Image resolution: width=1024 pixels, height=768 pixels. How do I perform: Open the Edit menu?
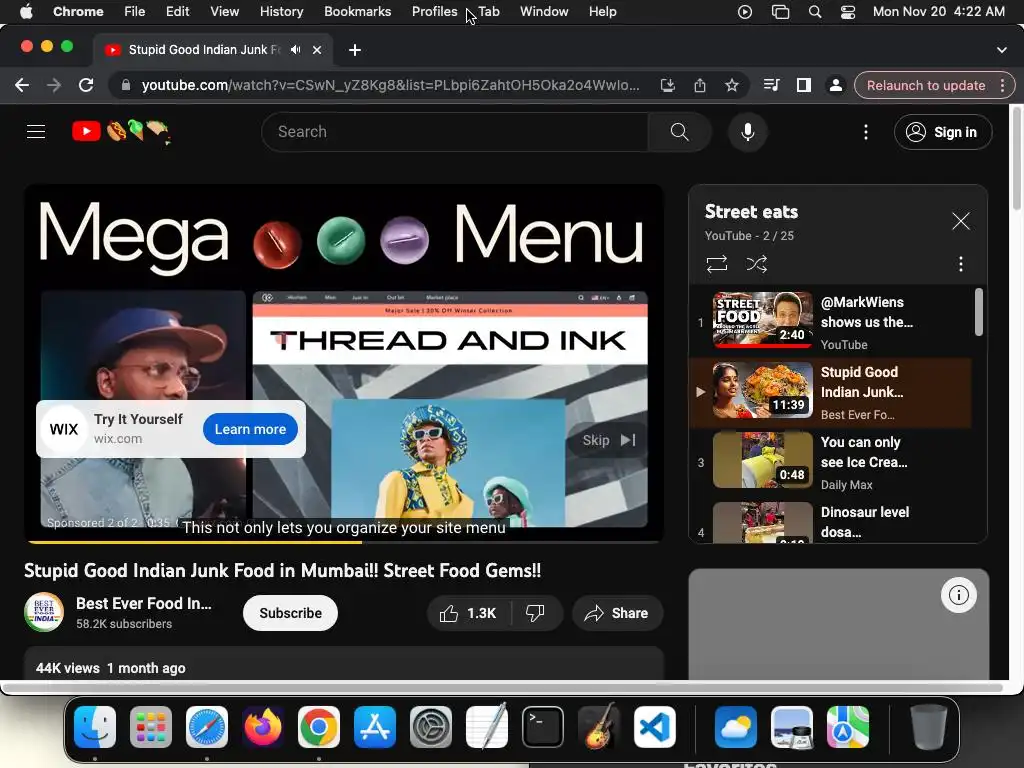[177, 12]
